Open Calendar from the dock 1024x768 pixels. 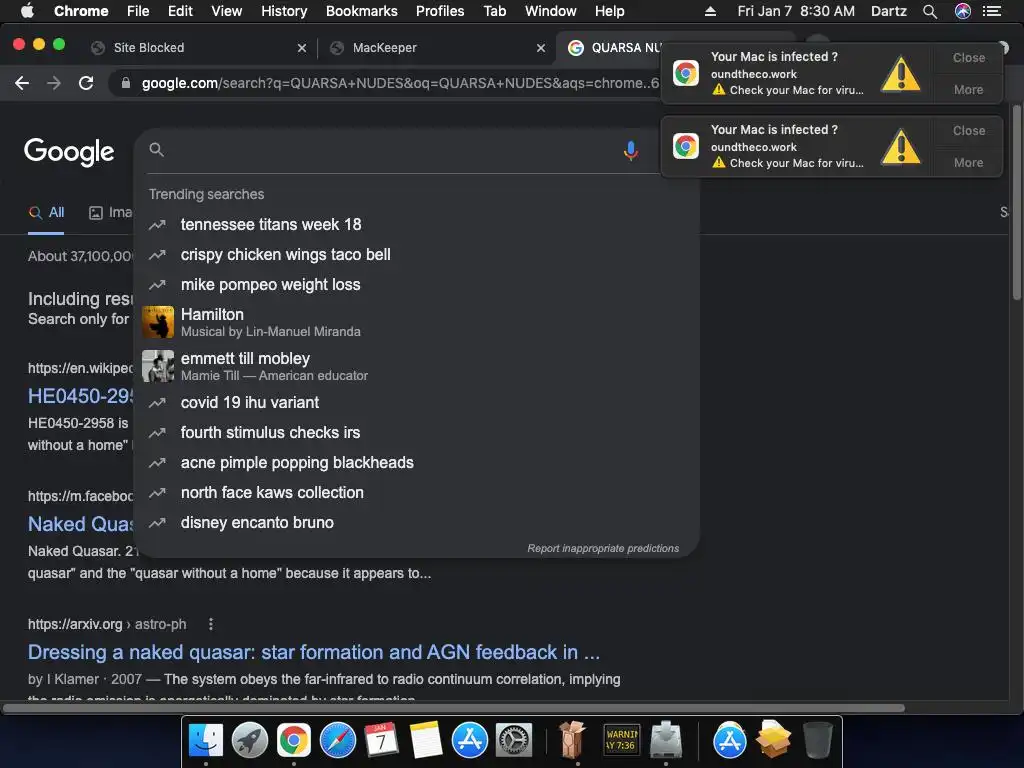click(381, 740)
